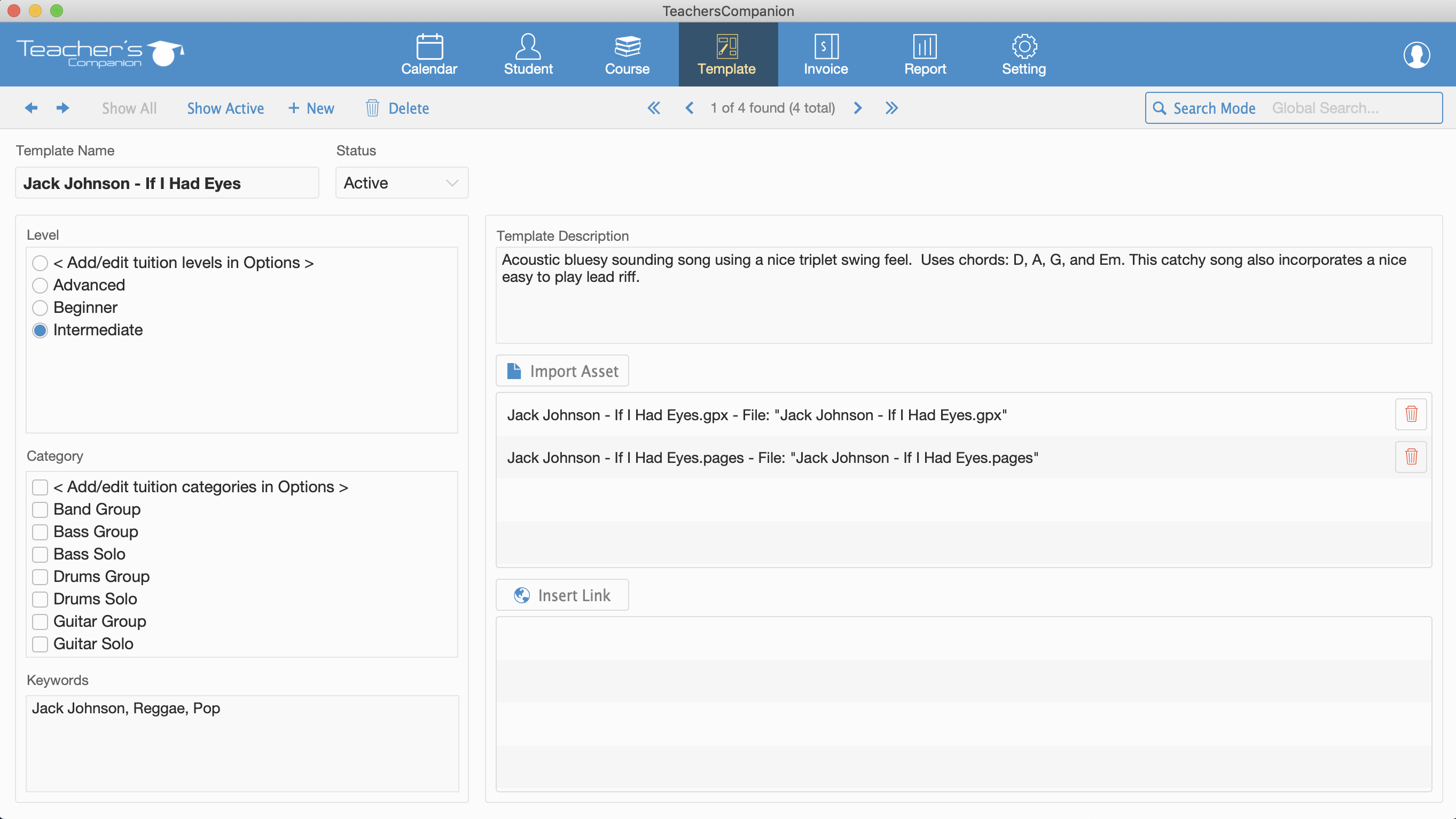
Task: Click the '1 of 4 found (4 total)' counter
Action: click(773, 108)
